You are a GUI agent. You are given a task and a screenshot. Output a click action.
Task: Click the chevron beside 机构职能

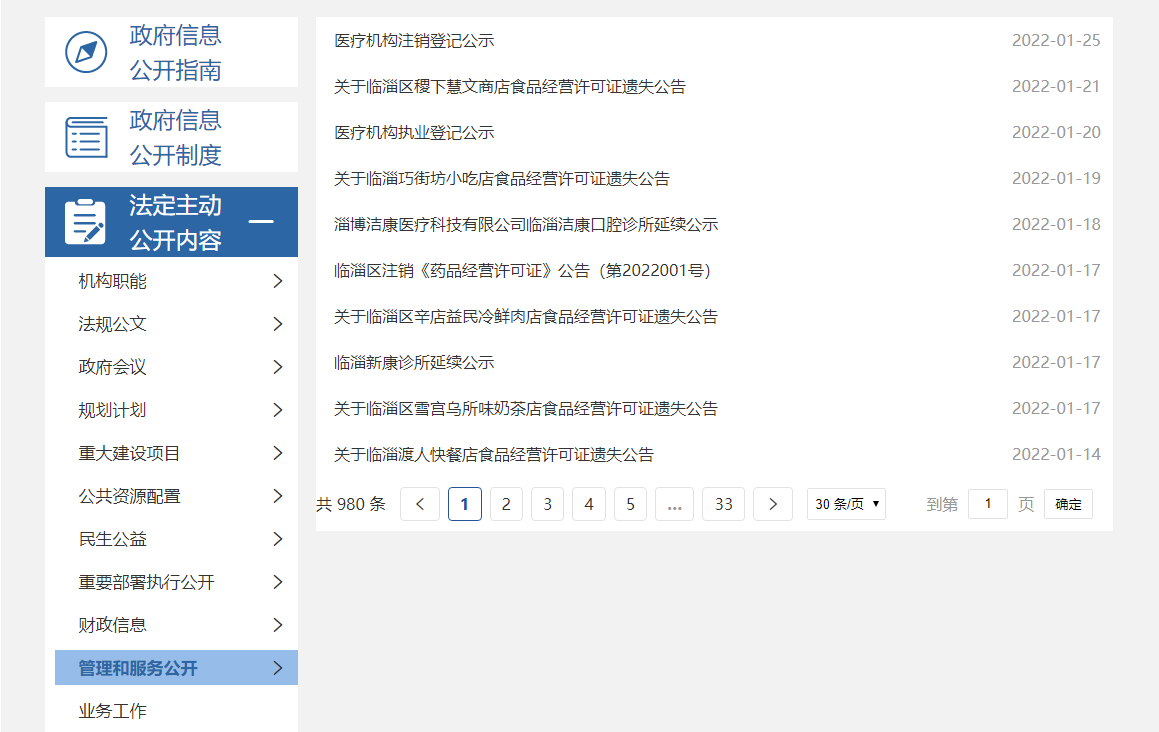pos(278,281)
